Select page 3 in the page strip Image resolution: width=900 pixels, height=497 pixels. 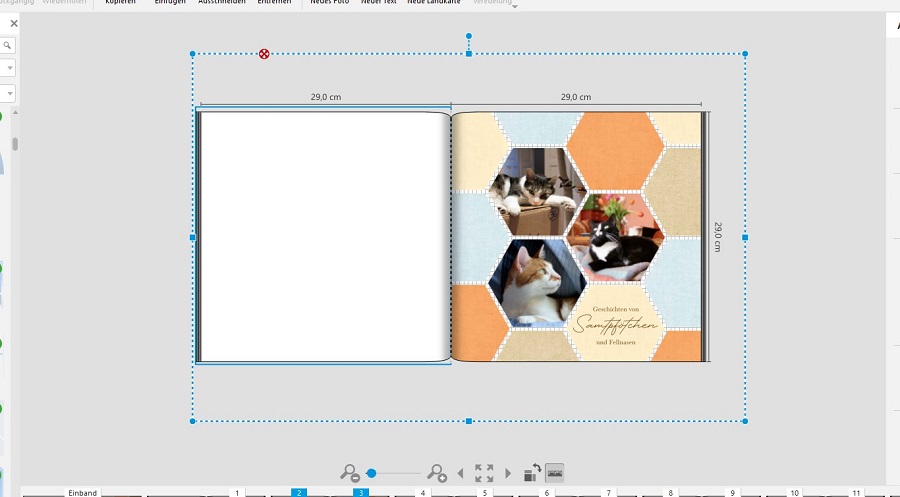click(360, 492)
